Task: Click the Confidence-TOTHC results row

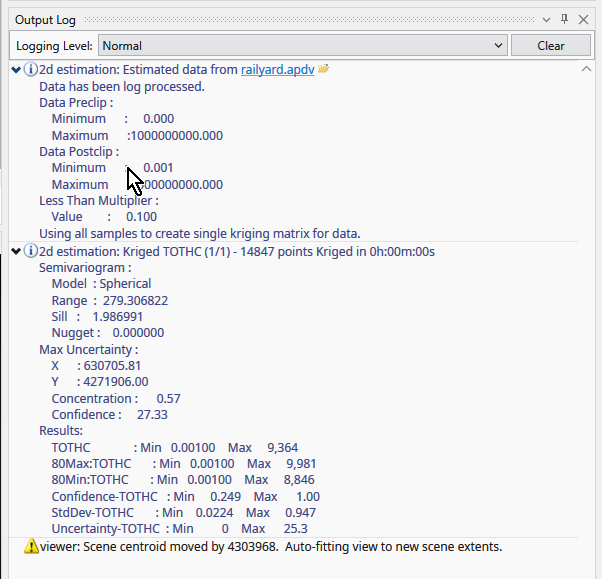Action: 185,496
